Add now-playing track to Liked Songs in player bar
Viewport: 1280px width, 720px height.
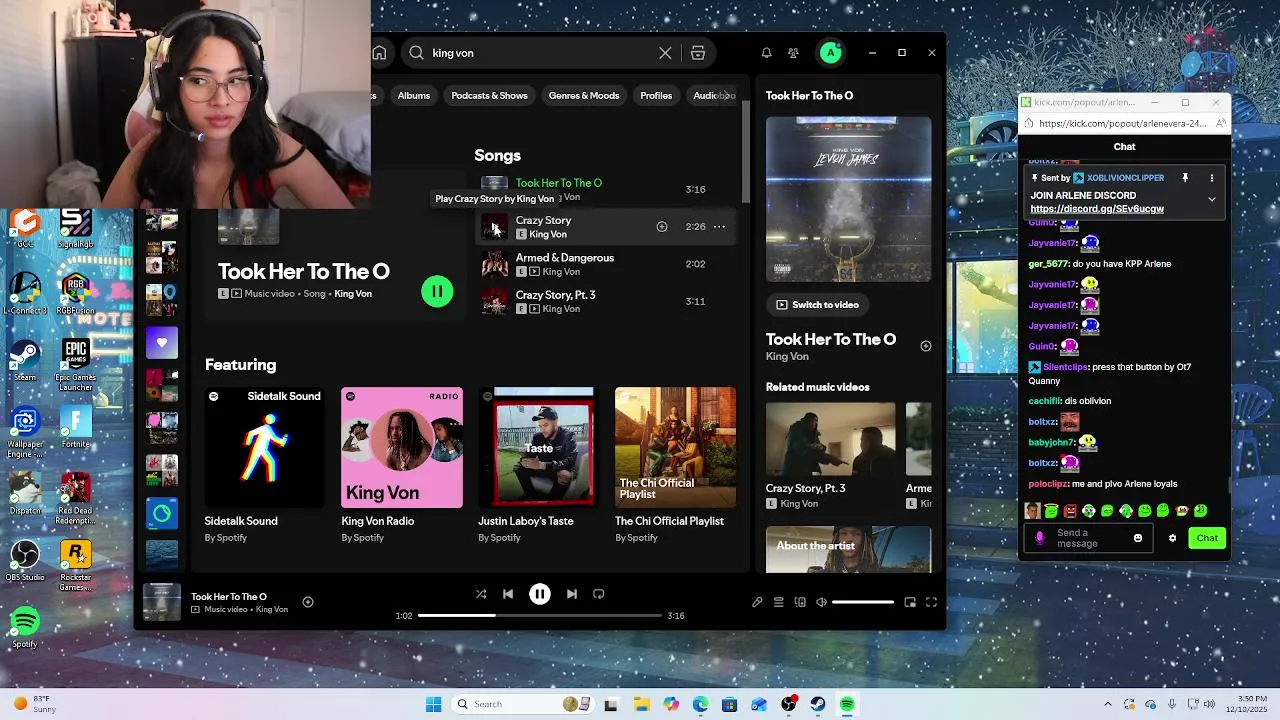point(308,602)
